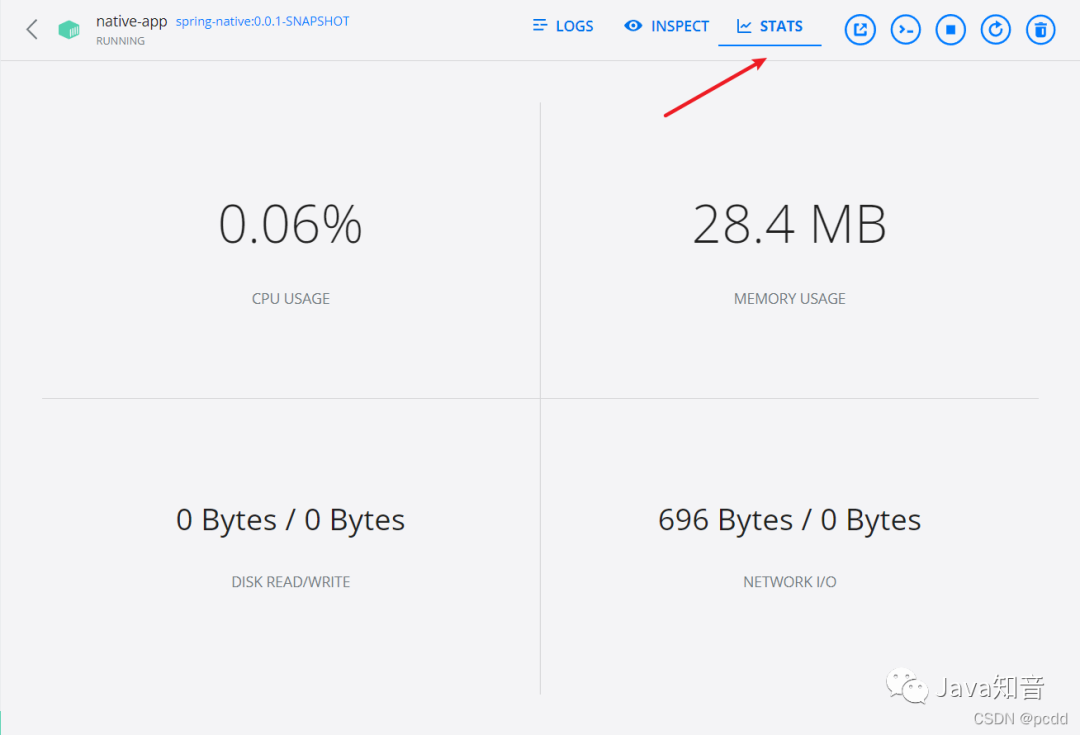
Task: Click the disk read/write 0 Bytes value
Action: 290,519
